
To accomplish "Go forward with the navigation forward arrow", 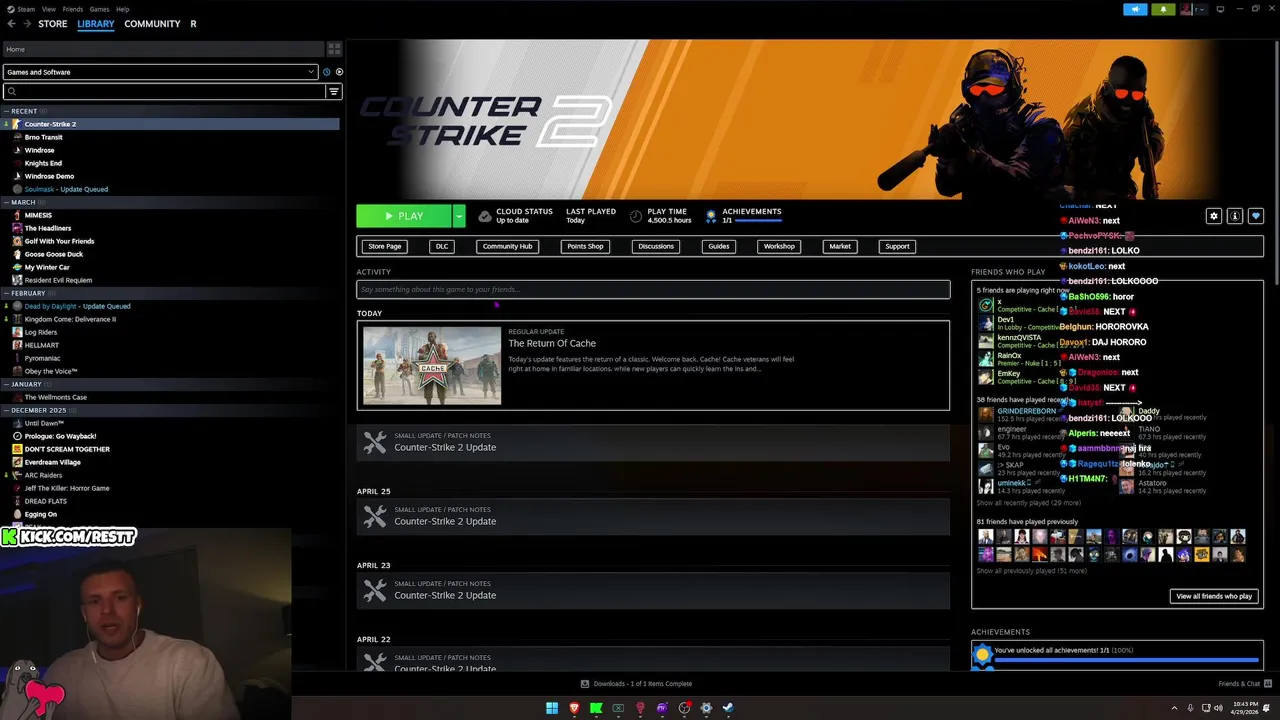I will [26, 24].
